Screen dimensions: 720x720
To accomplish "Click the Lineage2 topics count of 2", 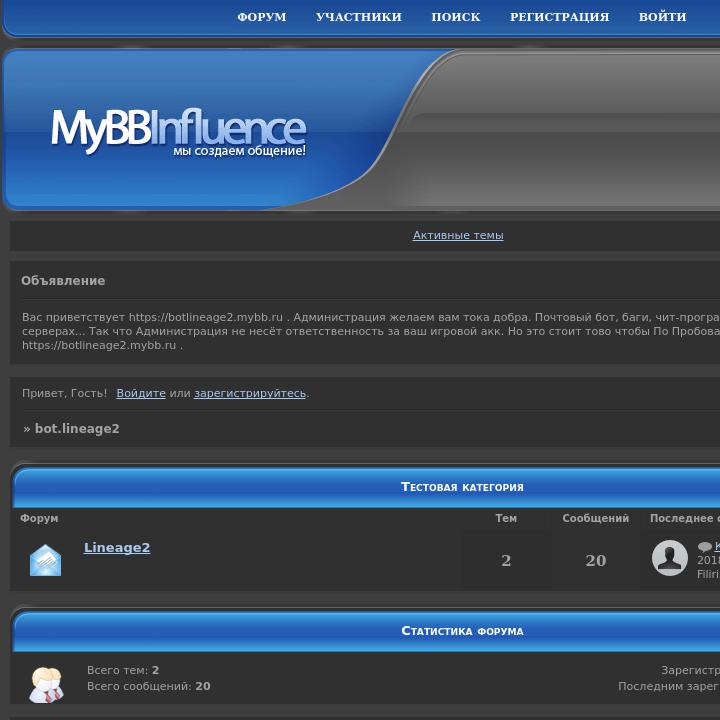I will point(506,561).
